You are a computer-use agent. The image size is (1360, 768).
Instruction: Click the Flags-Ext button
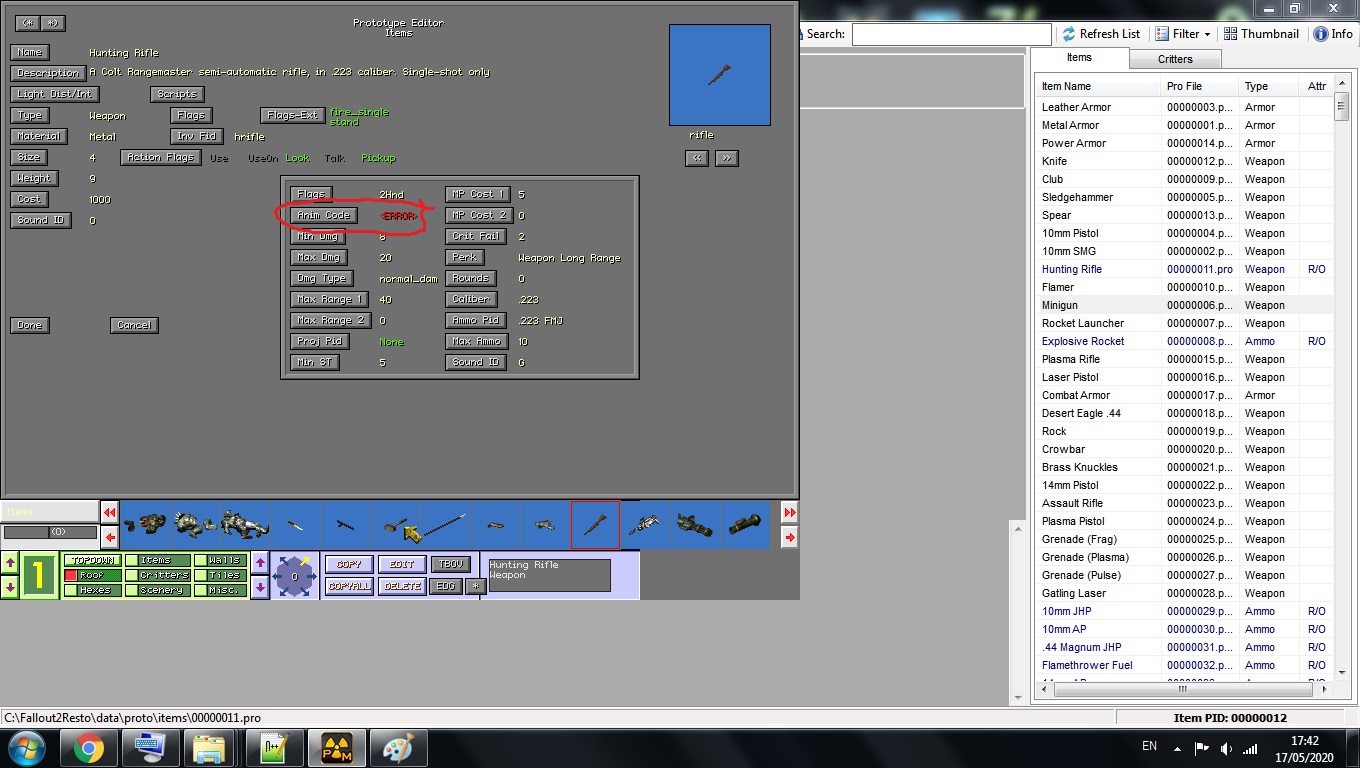click(x=292, y=115)
